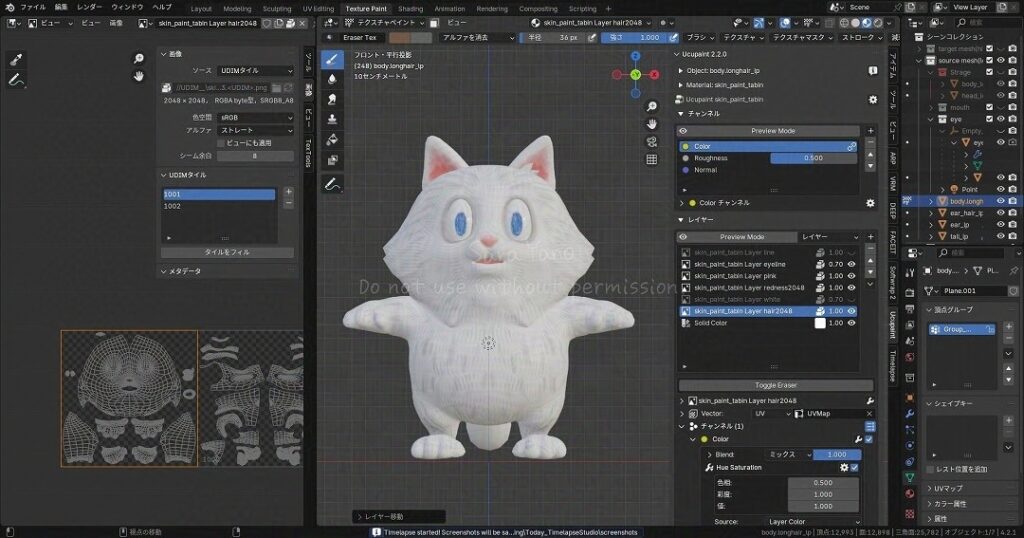The height and width of the screenshot is (538, 1024).
Task: Switch to the Shading workspace tab
Action: (x=410, y=8)
